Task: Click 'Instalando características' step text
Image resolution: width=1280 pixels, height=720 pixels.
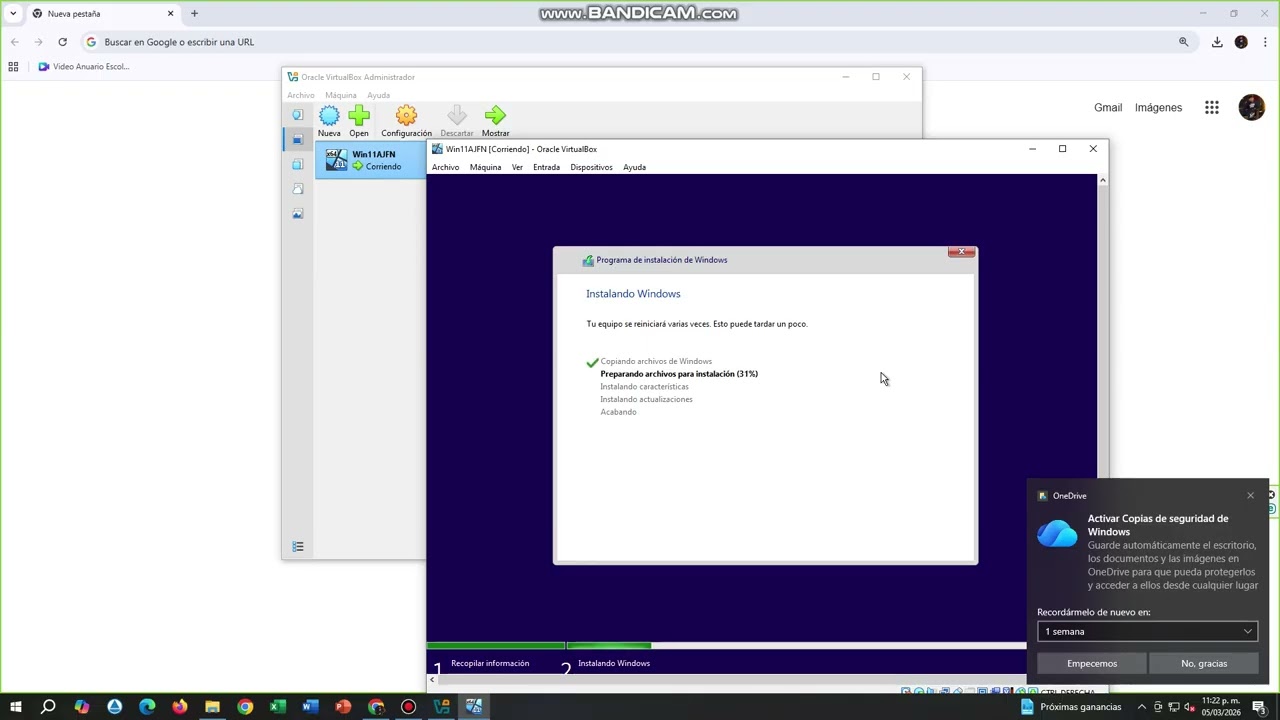Action: point(644,386)
